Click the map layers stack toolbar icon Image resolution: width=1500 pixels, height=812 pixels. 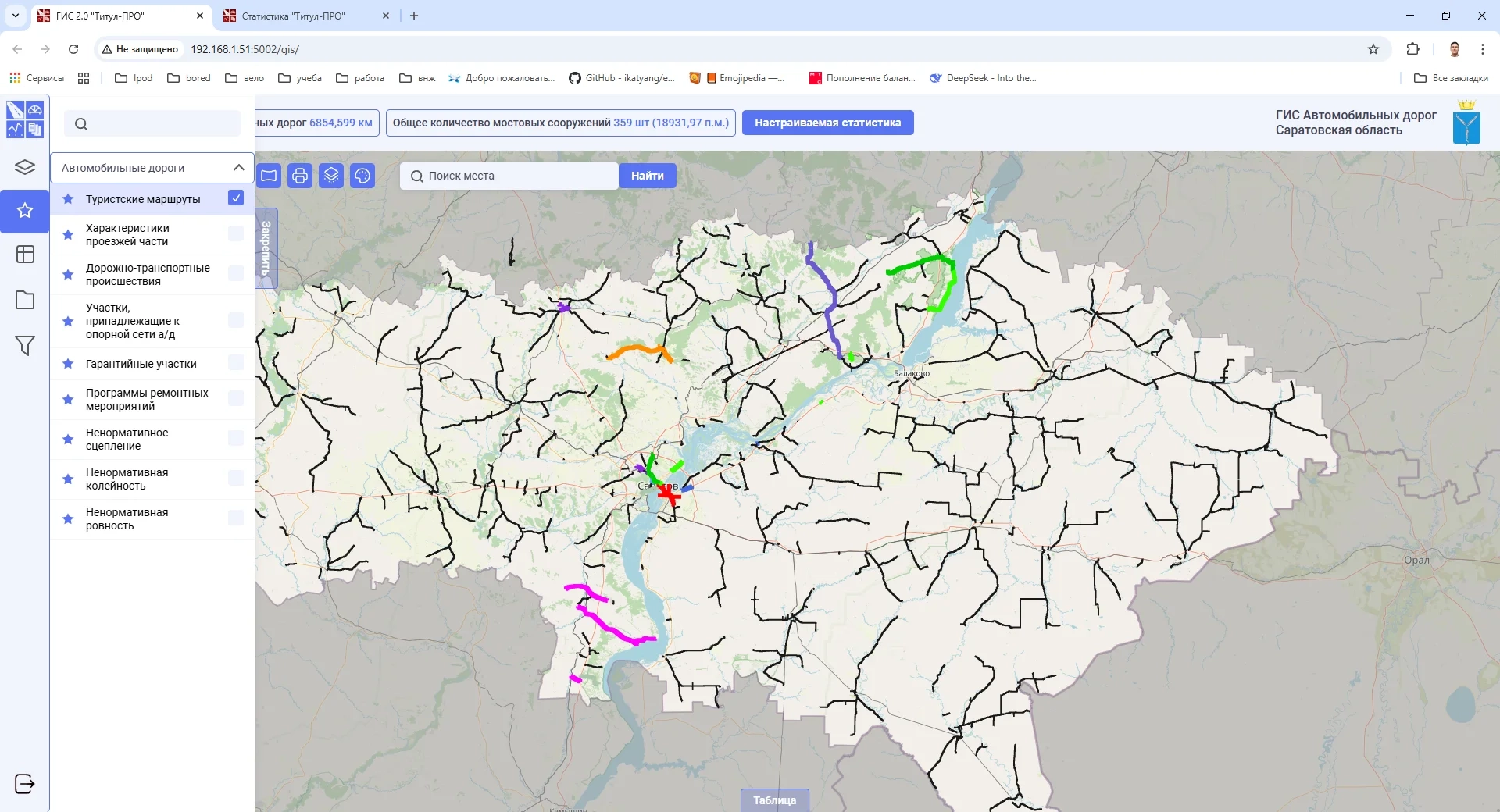(x=331, y=176)
